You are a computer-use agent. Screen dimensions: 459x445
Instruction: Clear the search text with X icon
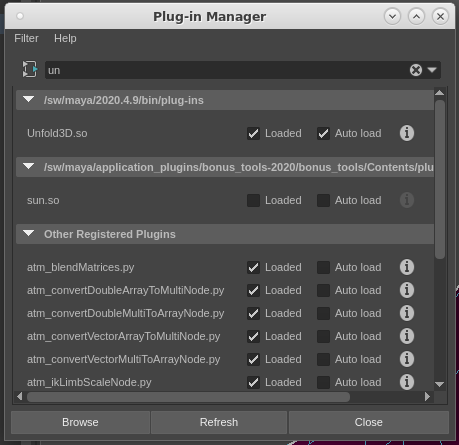(416, 70)
